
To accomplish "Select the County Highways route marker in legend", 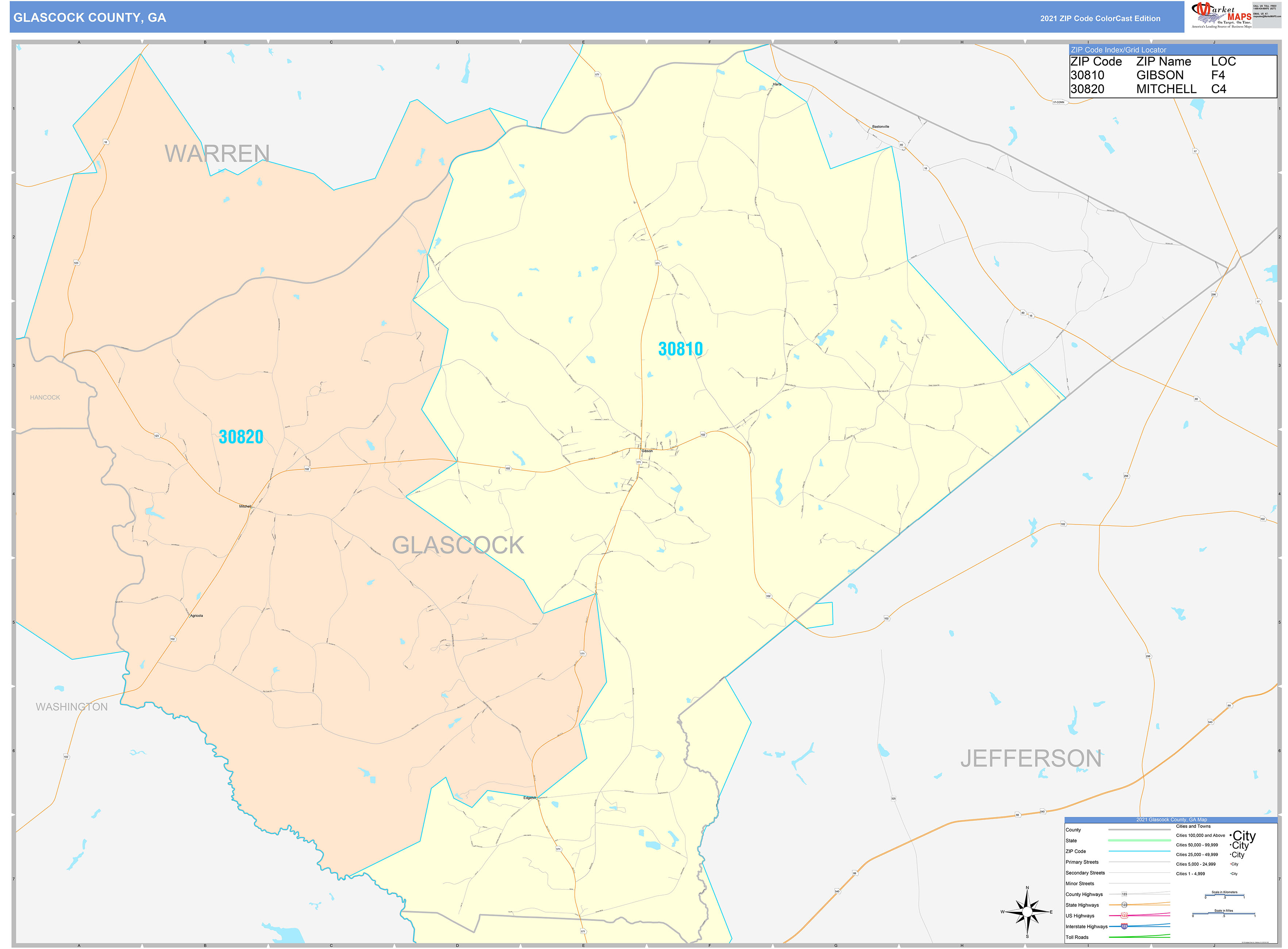I will click(x=1124, y=894).
